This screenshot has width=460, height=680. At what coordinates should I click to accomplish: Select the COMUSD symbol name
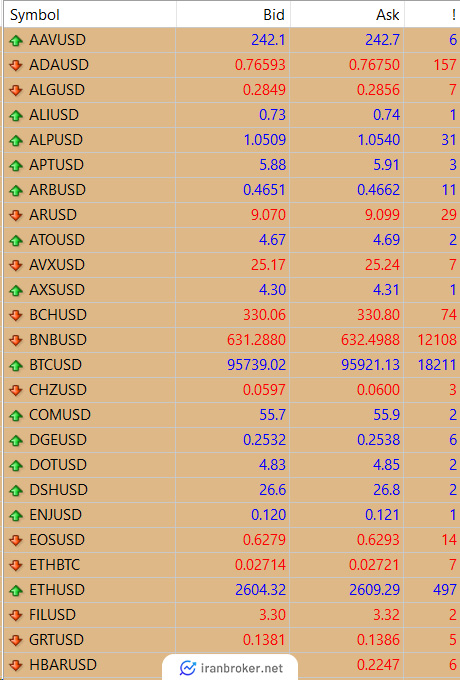click(x=60, y=415)
